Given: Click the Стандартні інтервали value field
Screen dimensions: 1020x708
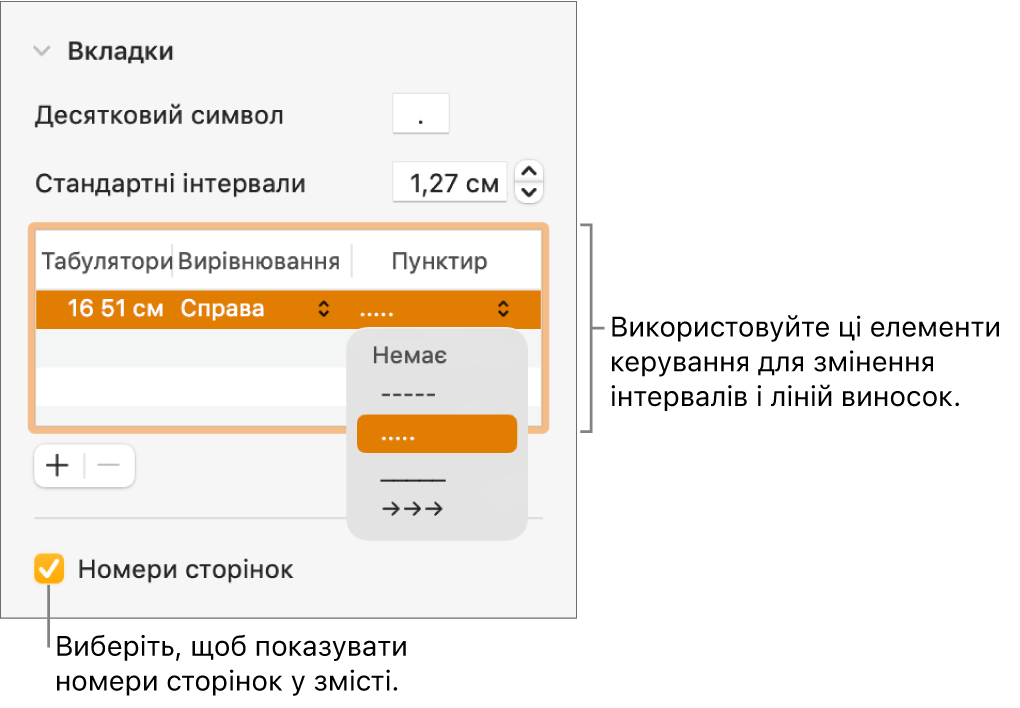Looking at the screenshot, I should tap(449, 183).
